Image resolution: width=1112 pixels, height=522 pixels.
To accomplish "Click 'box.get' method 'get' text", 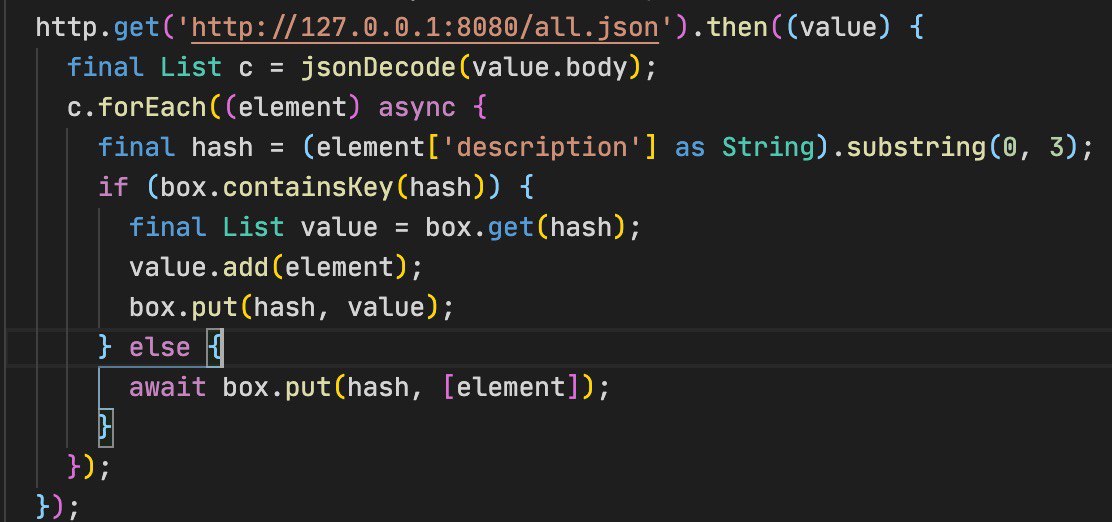I will 511,227.
